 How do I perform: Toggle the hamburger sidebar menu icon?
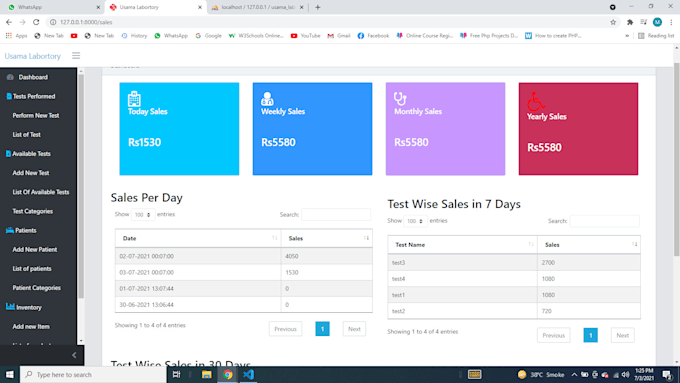pyautogui.click(x=76, y=56)
